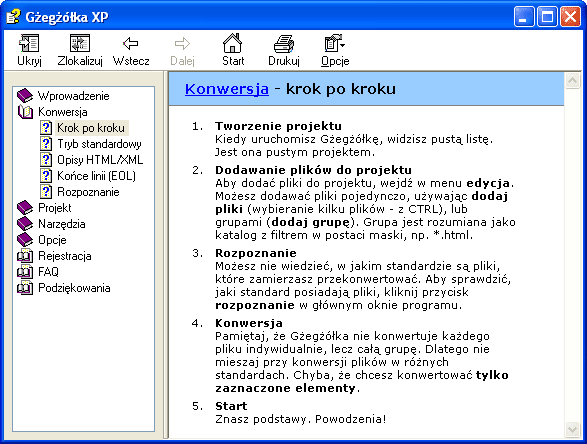The width and height of the screenshot is (587, 444).
Task: Click the Ukryj (hide) toolbar icon
Action: (29, 43)
